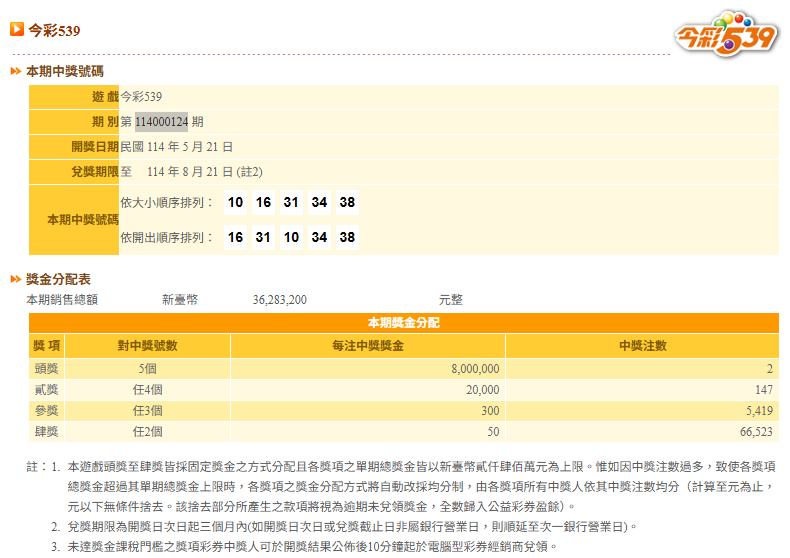Click the 任3個 match count cell
Screen dimensions: 790x558
coord(148,411)
